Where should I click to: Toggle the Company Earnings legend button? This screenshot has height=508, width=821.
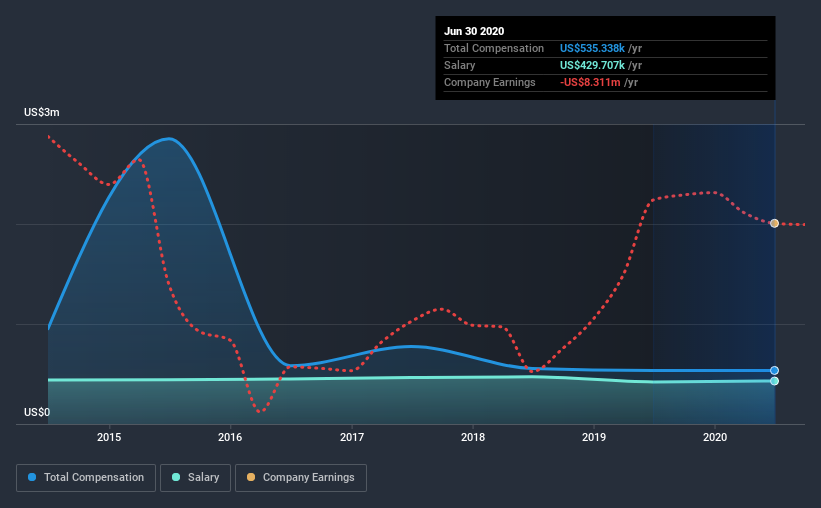pos(301,478)
